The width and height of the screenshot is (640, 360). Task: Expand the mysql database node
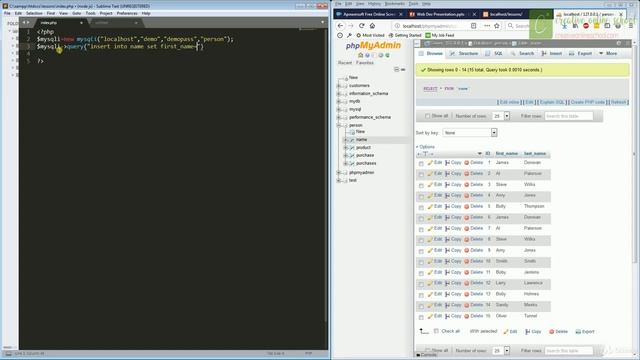(339, 109)
